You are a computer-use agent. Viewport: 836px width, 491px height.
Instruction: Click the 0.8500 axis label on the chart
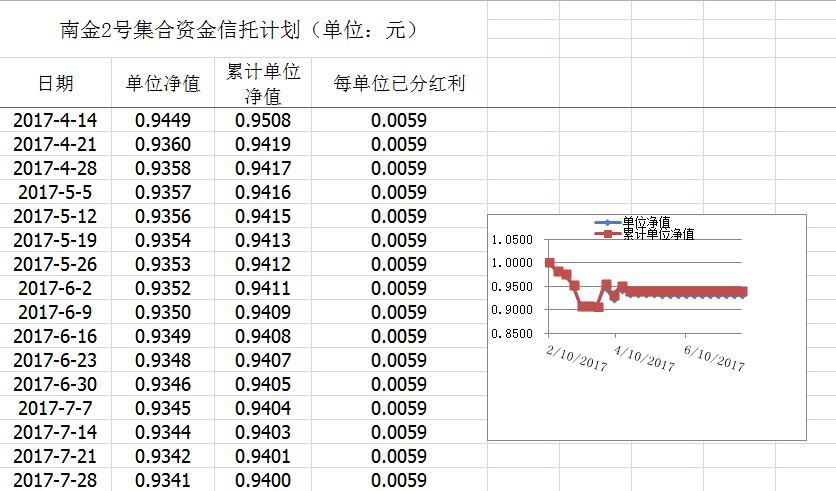click(512, 334)
